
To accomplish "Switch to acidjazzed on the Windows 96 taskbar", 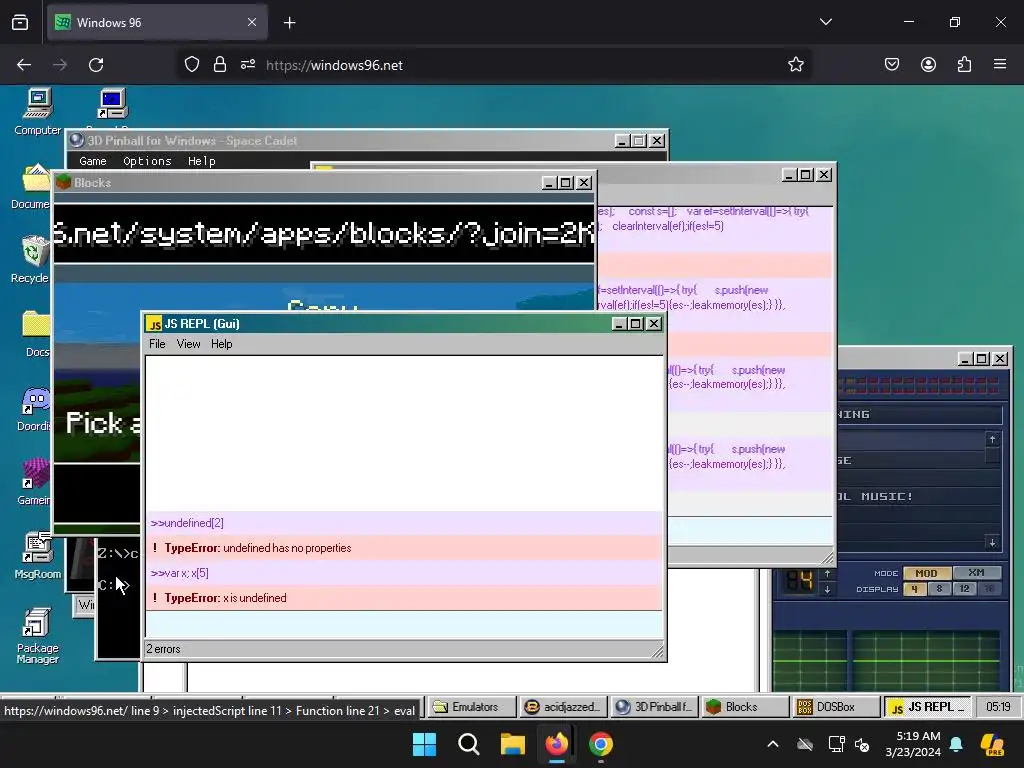I will 564,707.
